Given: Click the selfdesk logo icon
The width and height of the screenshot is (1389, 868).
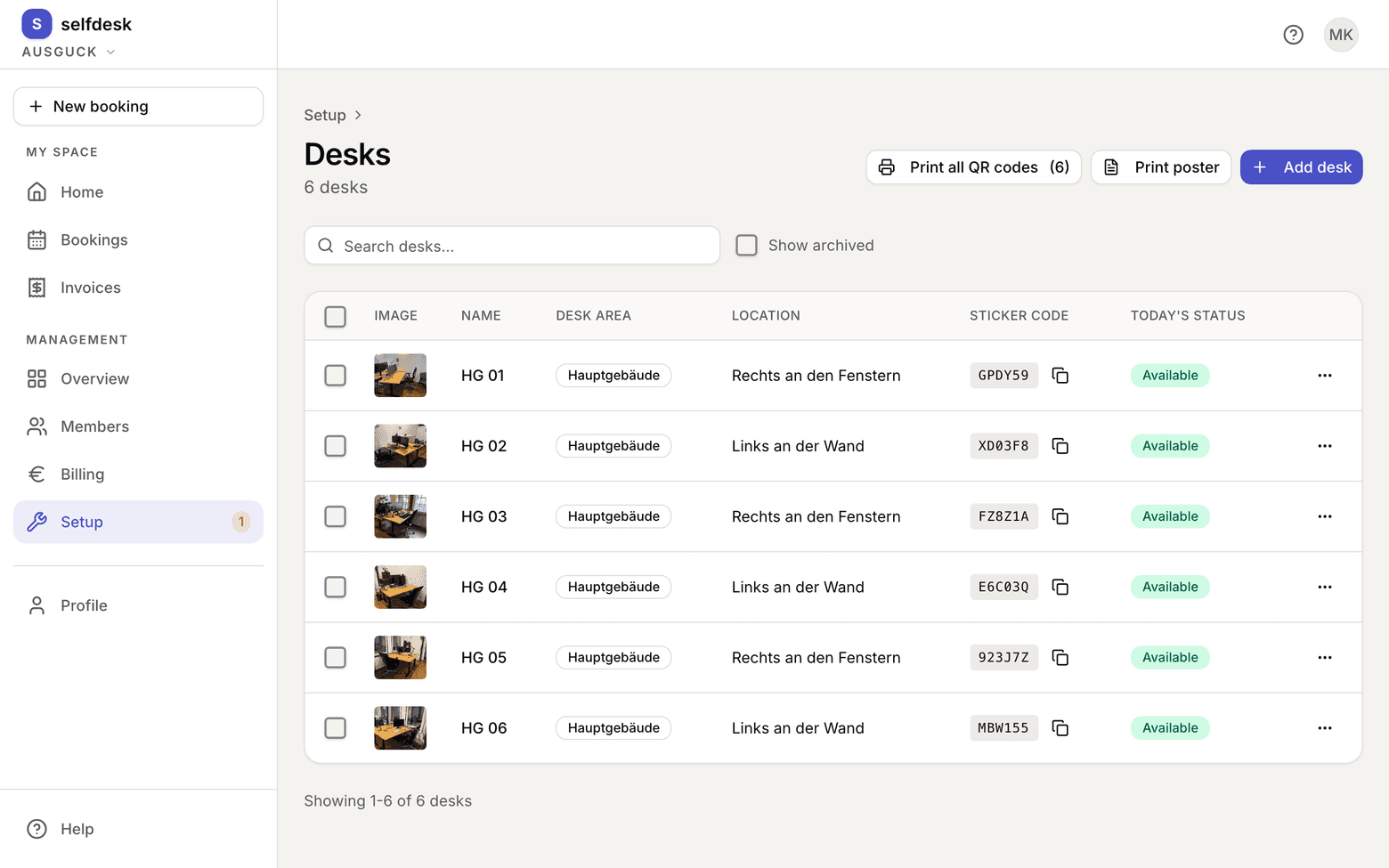Looking at the screenshot, I should coord(37,24).
